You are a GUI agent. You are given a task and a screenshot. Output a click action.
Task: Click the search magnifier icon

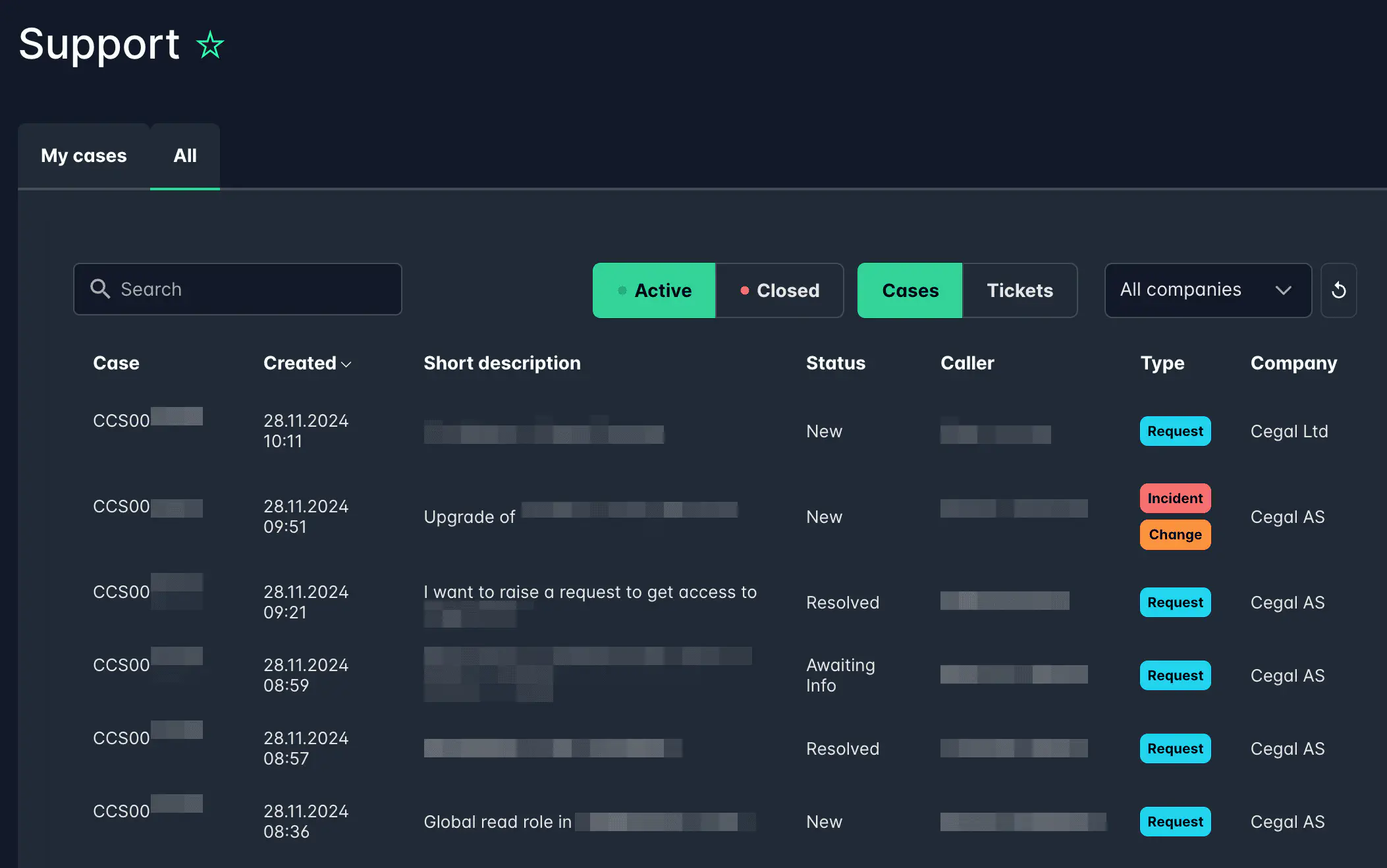click(100, 289)
